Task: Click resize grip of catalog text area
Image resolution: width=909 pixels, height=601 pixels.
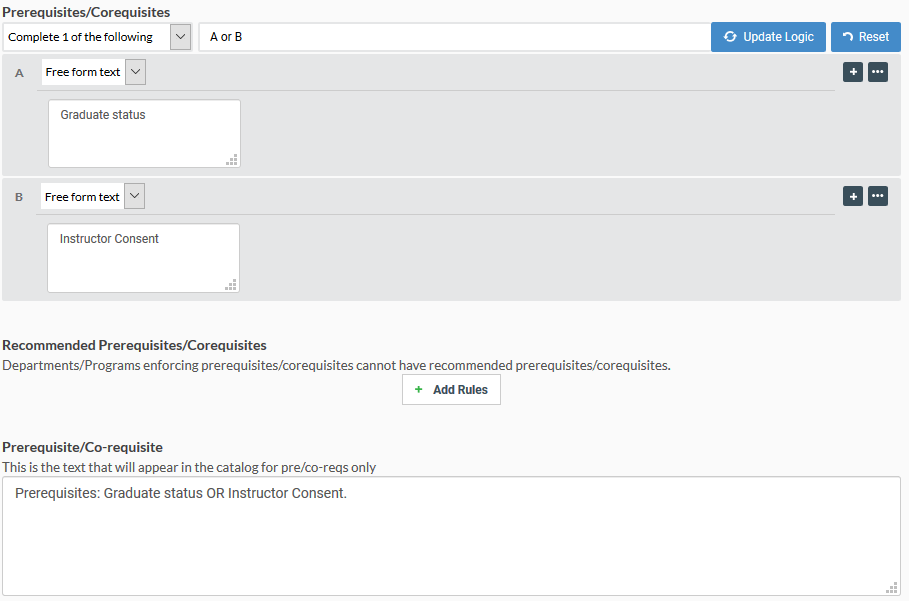Action: (892, 588)
